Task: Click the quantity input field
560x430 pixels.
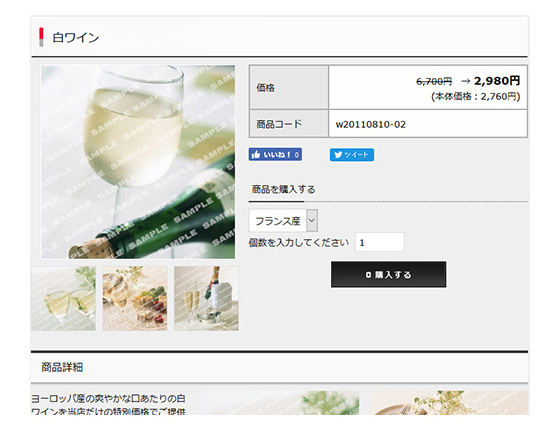Action: pos(380,242)
